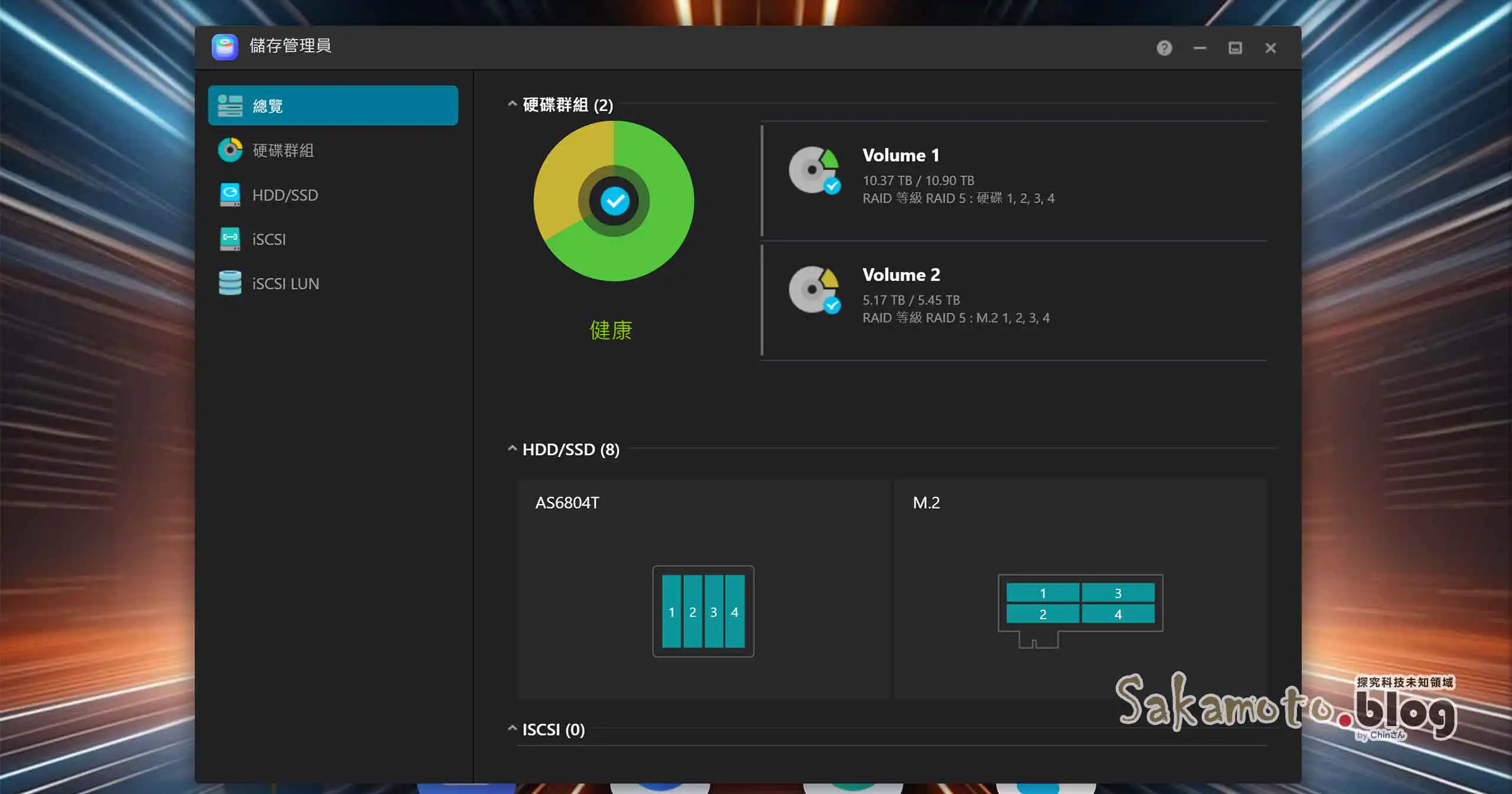The image size is (1512, 794).
Task: Click the 儲存管理員 app icon in title bar
Action: click(x=224, y=46)
